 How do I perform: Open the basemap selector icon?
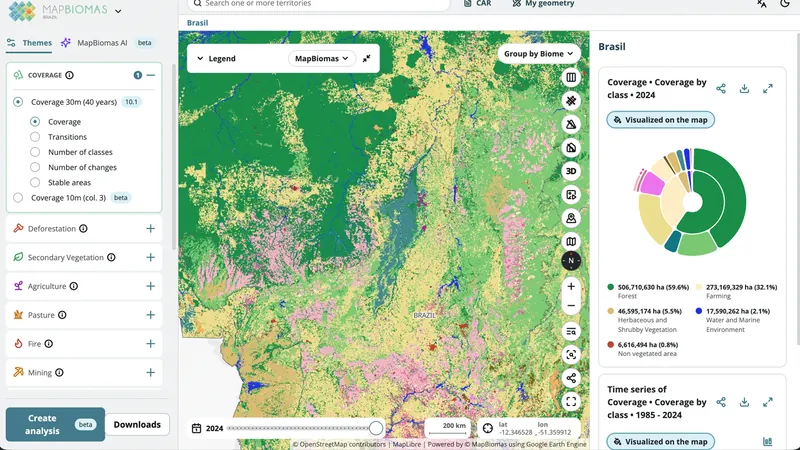tap(571, 242)
